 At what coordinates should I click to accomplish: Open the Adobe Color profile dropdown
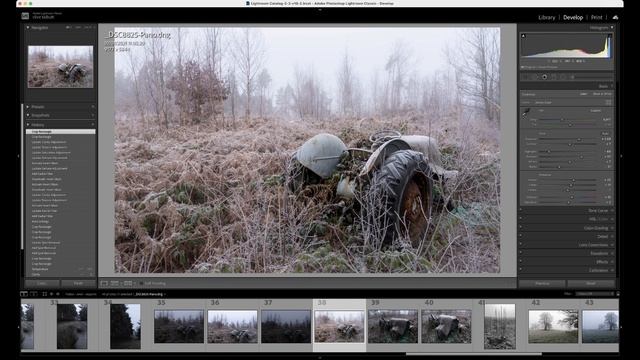[x=543, y=102]
